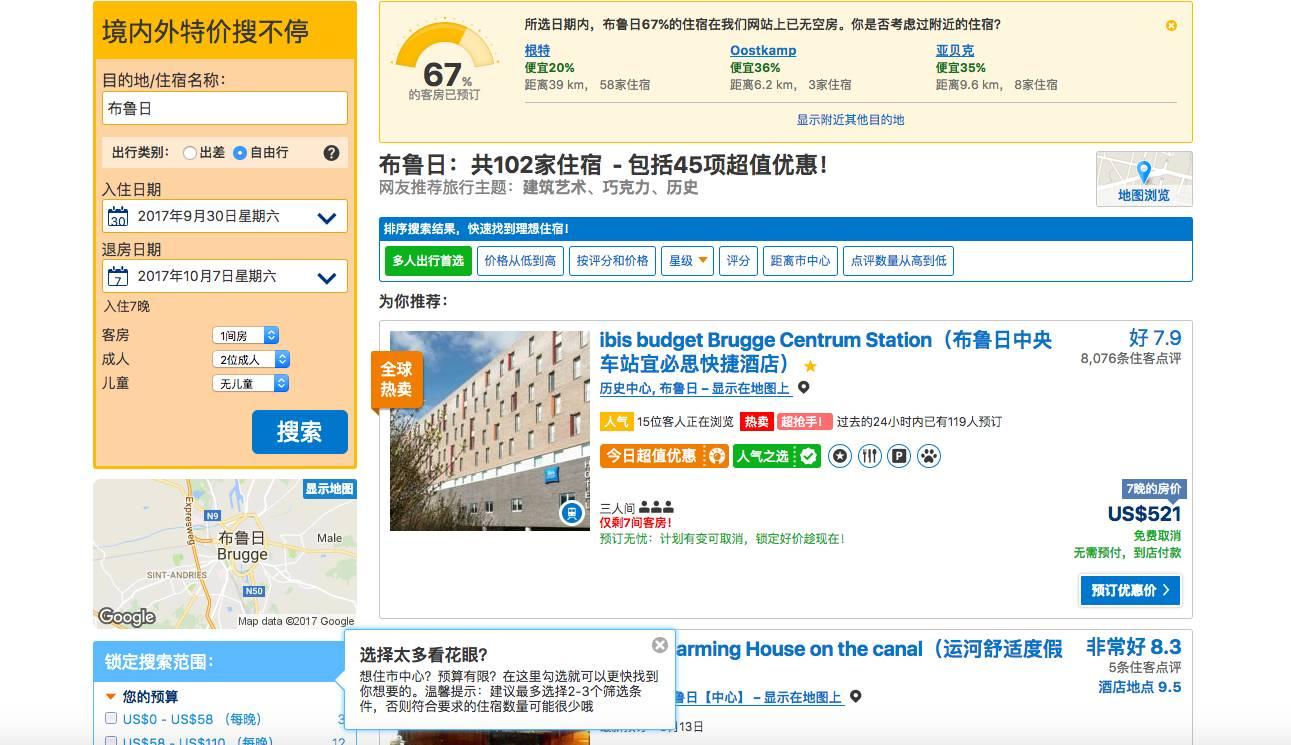Close the filter tip popup

point(659,645)
